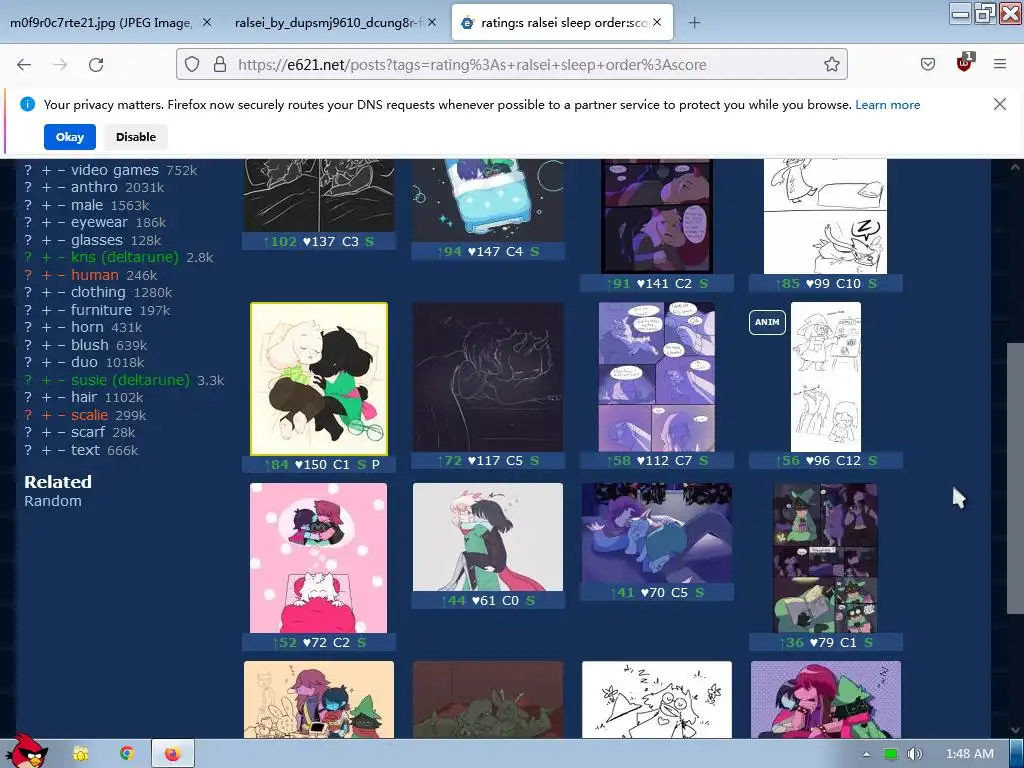Save to Pocket icon in toolbar
This screenshot has height=768, width=1024.
[x=928, y=64]
